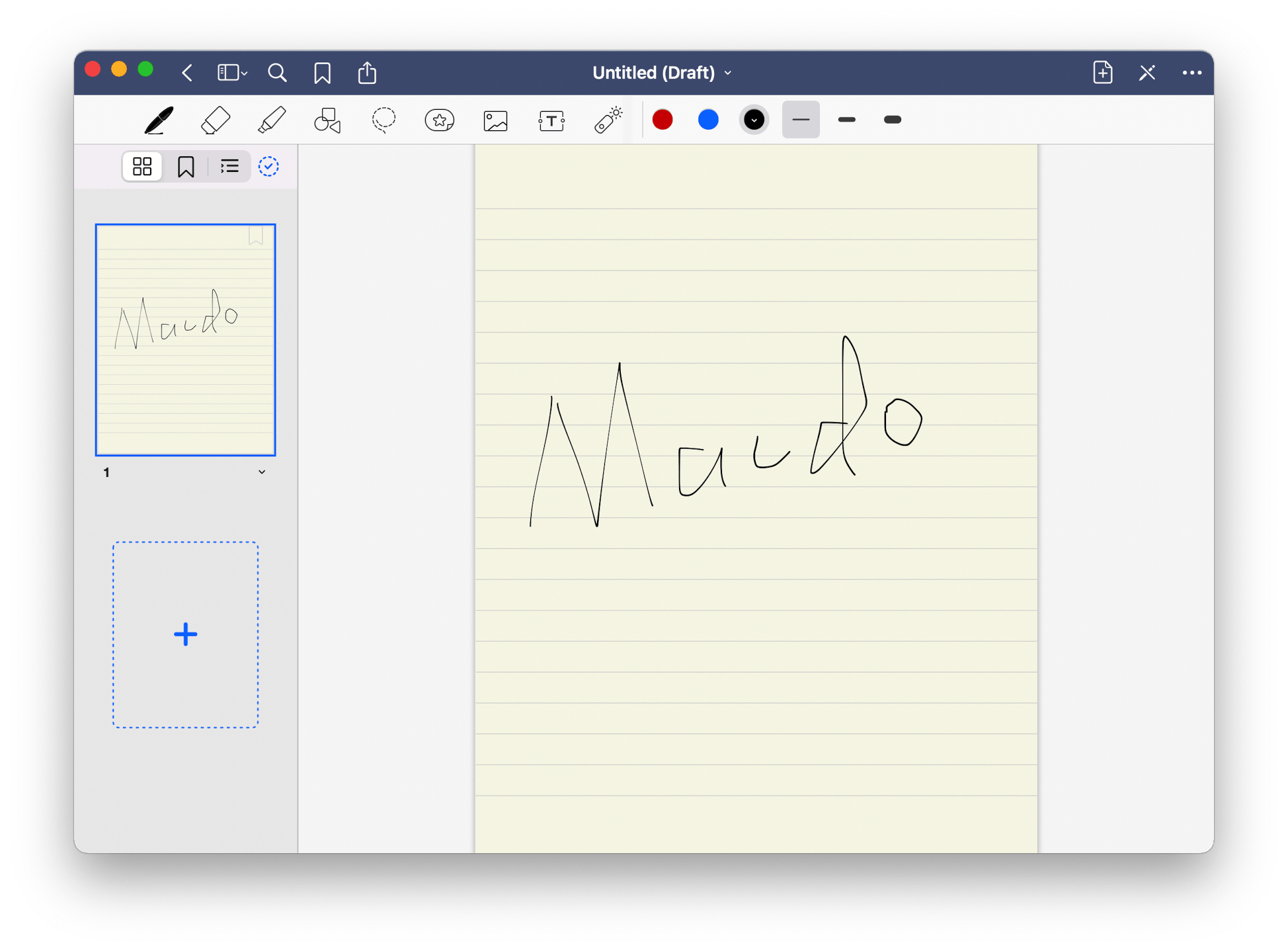The image size is (1288, 951).
Task: Select the Highlighter tool
Action: 271,120
